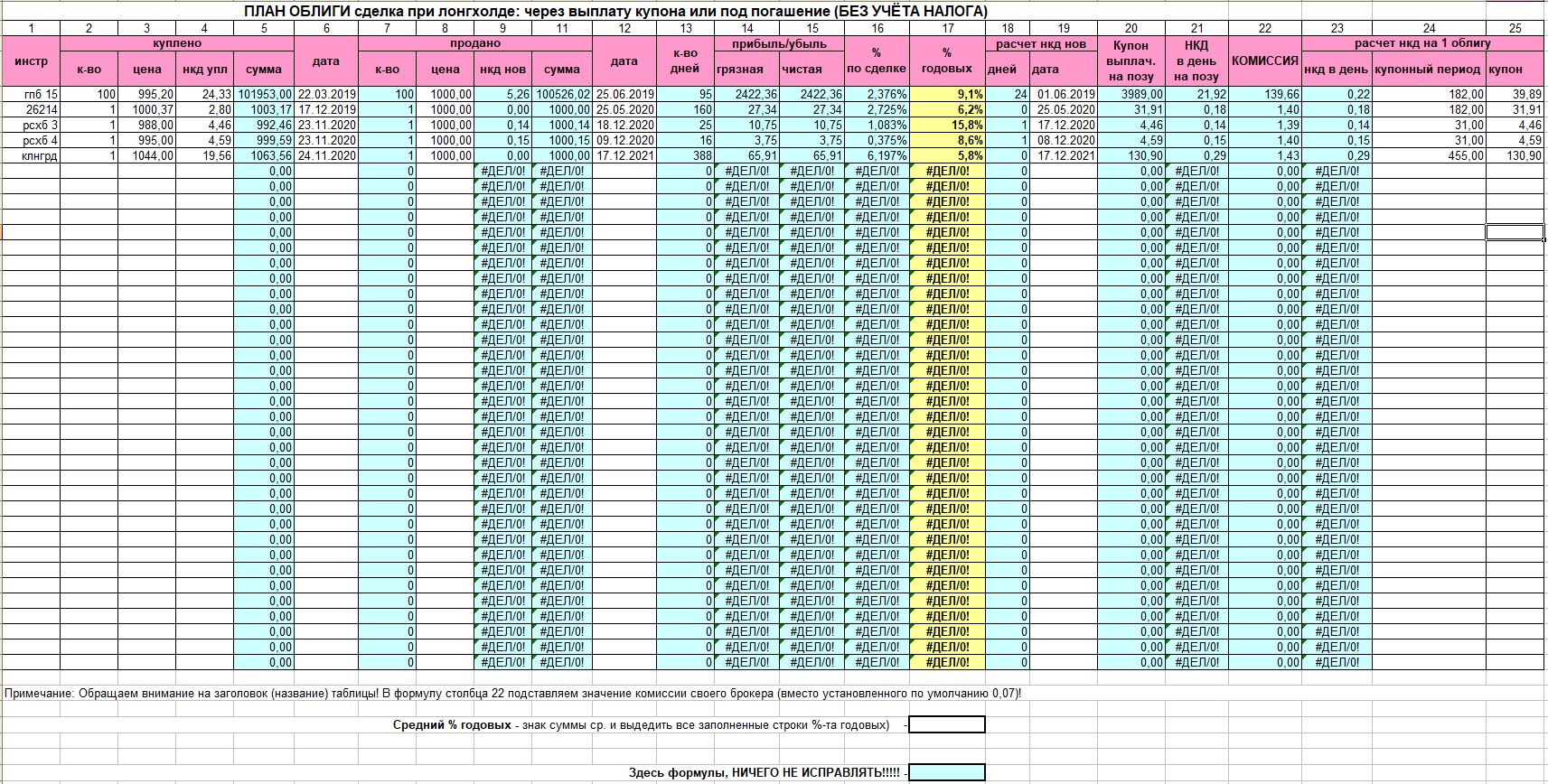The width and height of the screenshot is (1548, 784).
Task: Select the 'клнгрд' instrument cell
Action: (x=32, y=155)
